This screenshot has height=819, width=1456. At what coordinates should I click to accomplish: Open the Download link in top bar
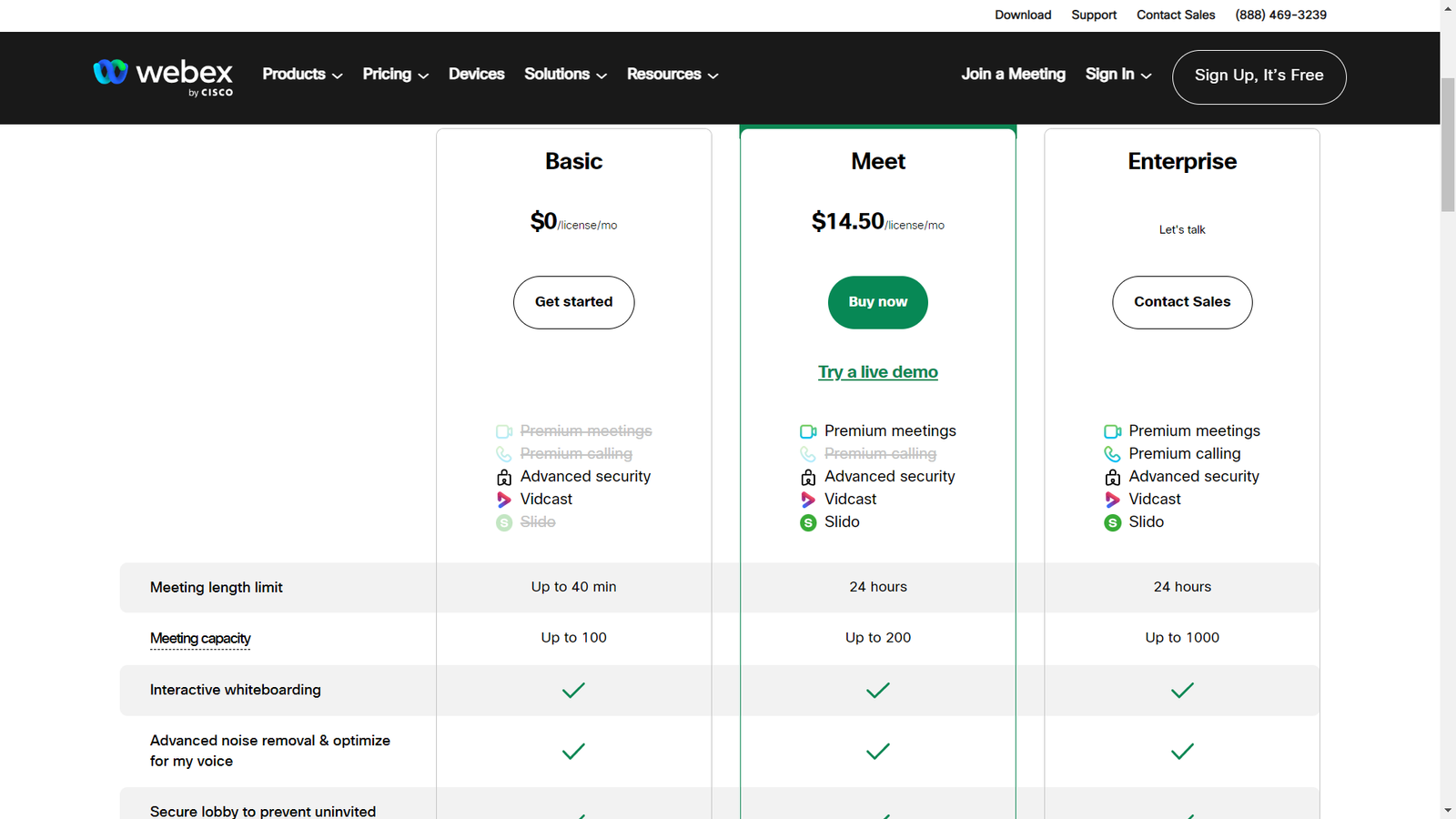[x=1023, y=15]
